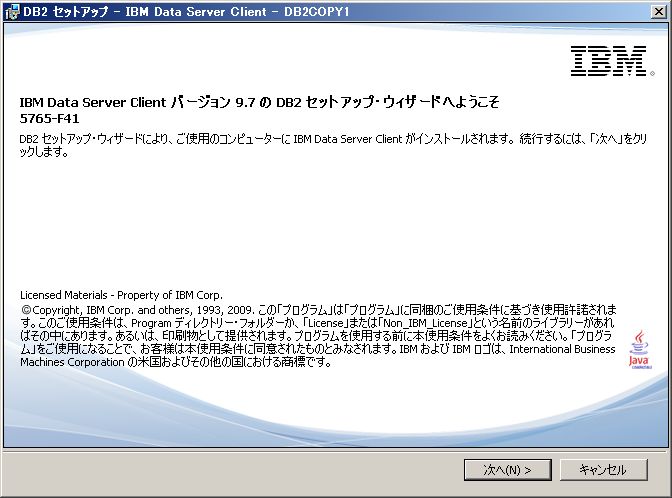Image resolution: width=672 pixels, height=498 pixels.
Task: Click the Java logo icon
Action: point(639,349)
